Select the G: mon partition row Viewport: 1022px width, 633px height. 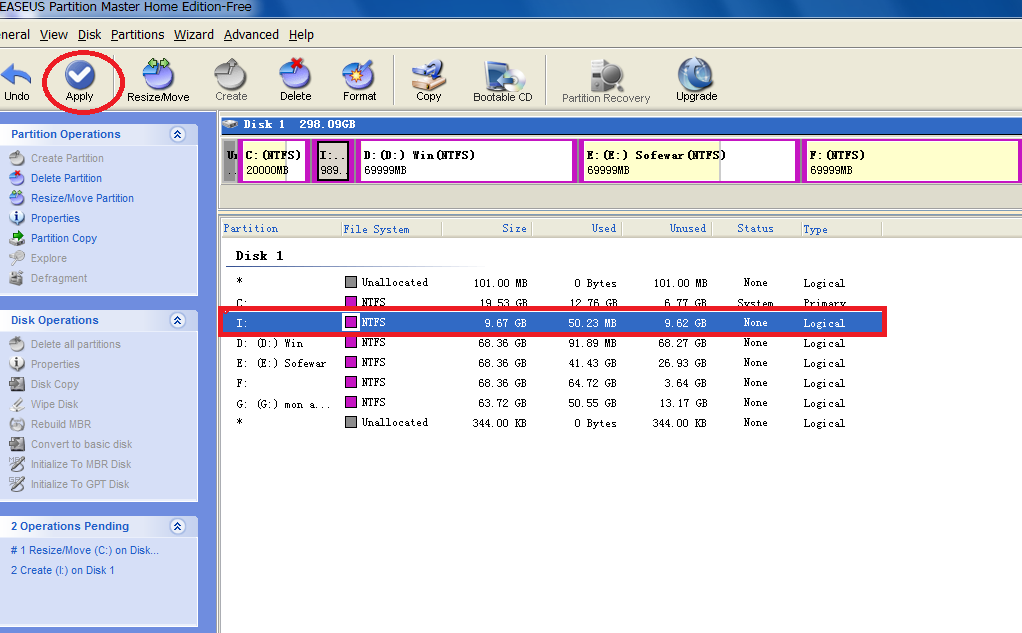[x=552, y=403]
